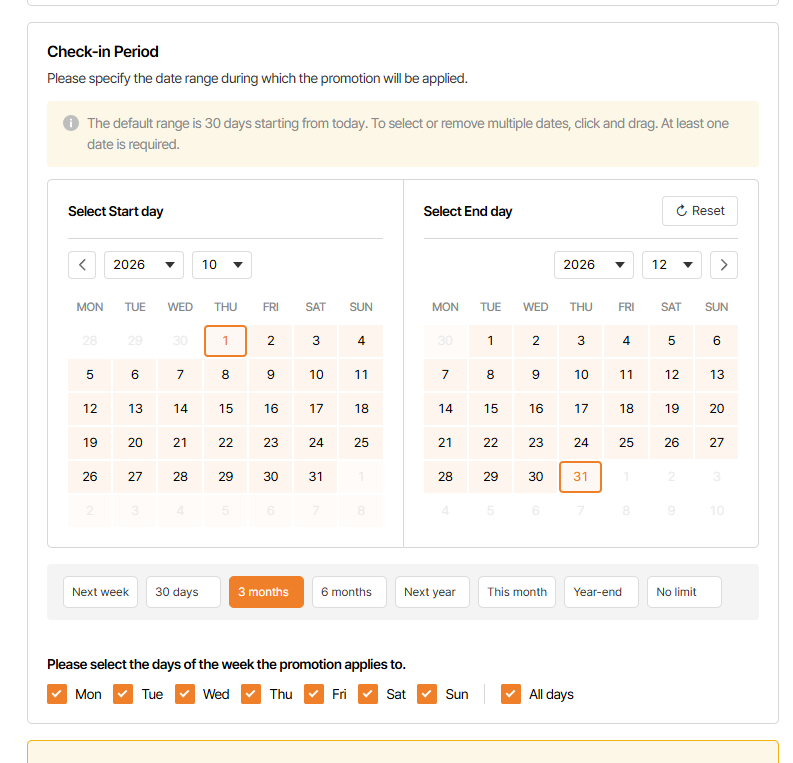Go to next month in end calendar

[724, 265]
